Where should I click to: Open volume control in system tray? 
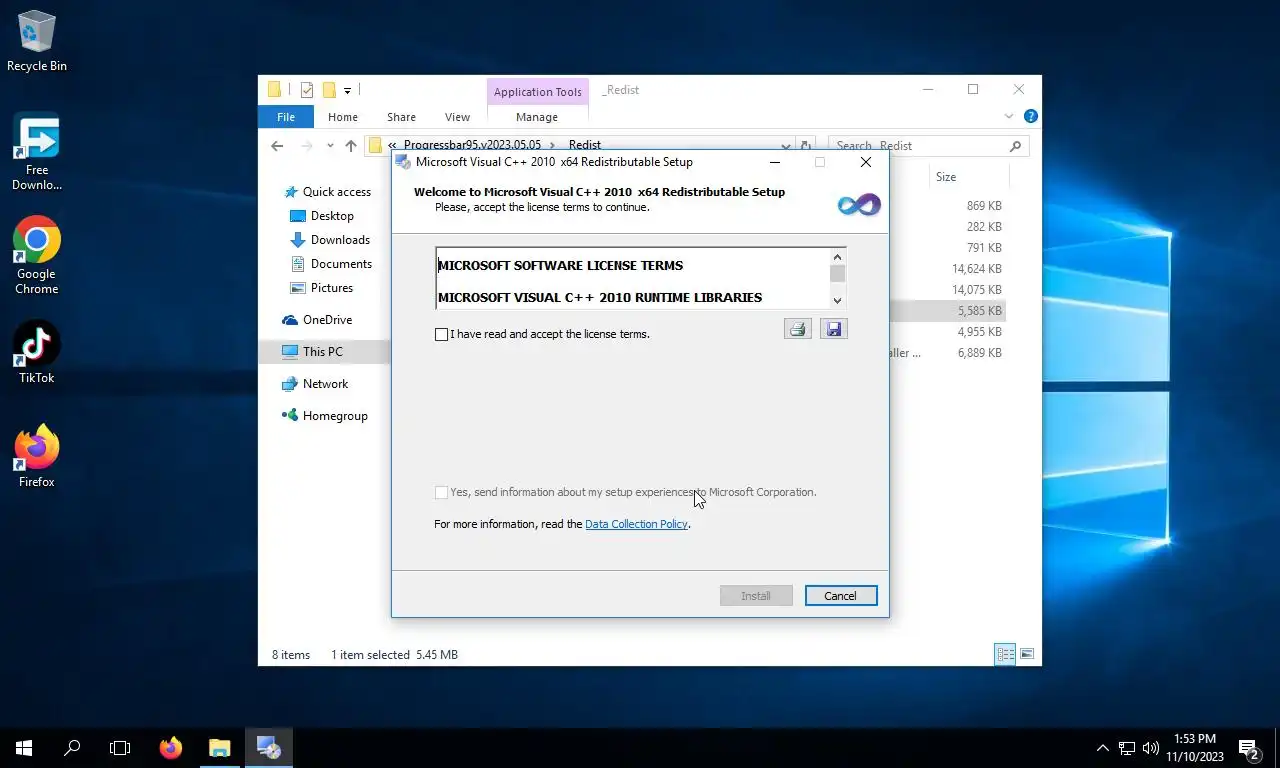coord(1151,748)
